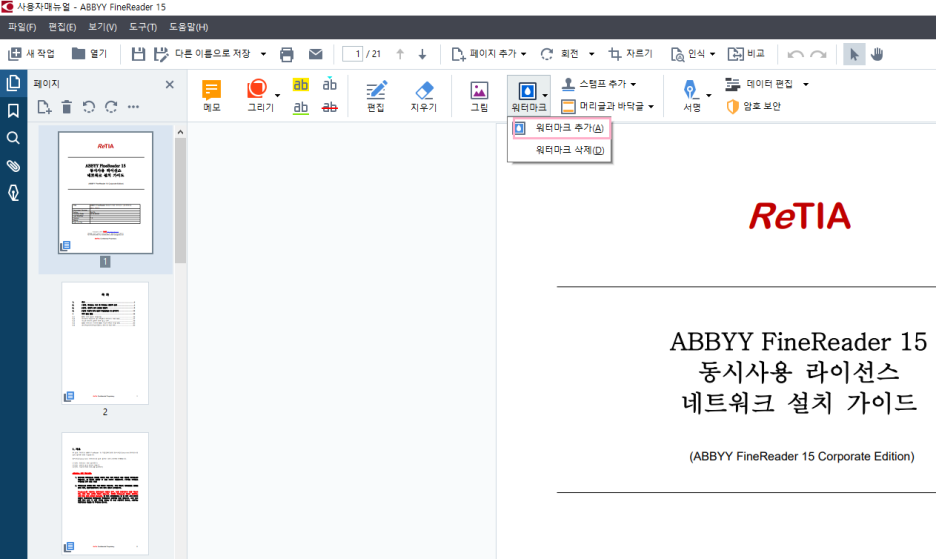936x559 pixels.
Task: Expand the 데이터 편집 dropdown arrow
Action: (x=806, y=84)
